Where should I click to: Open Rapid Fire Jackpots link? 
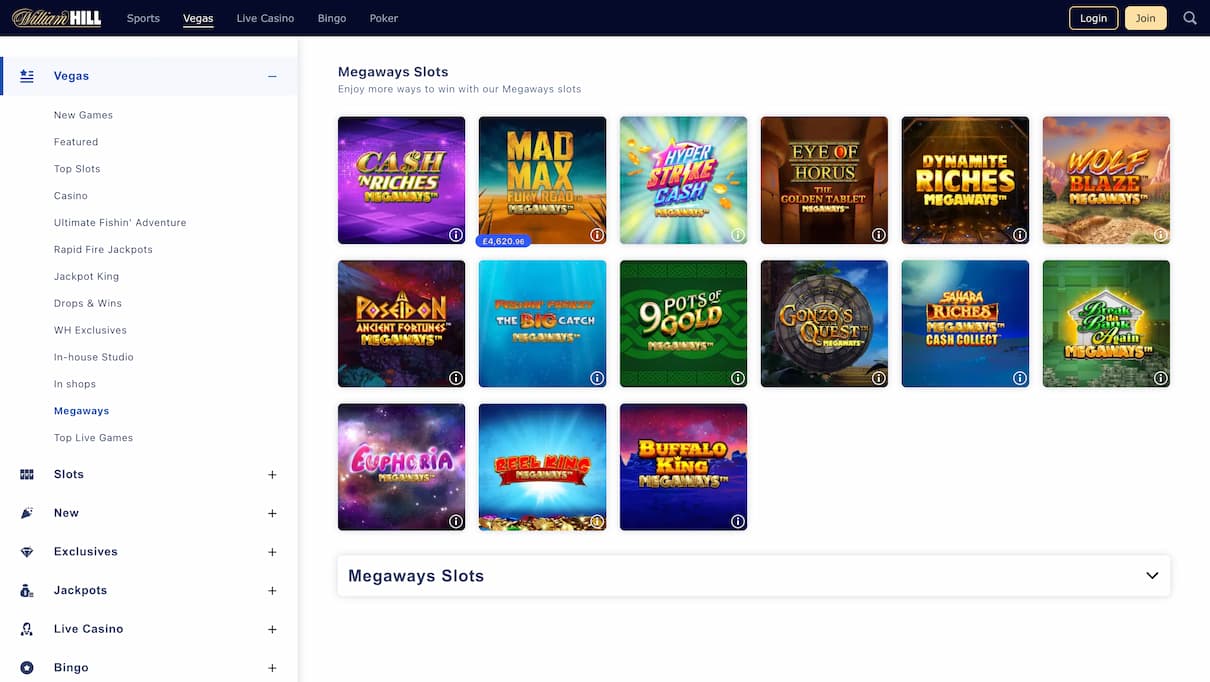click(x=103, y=250)
